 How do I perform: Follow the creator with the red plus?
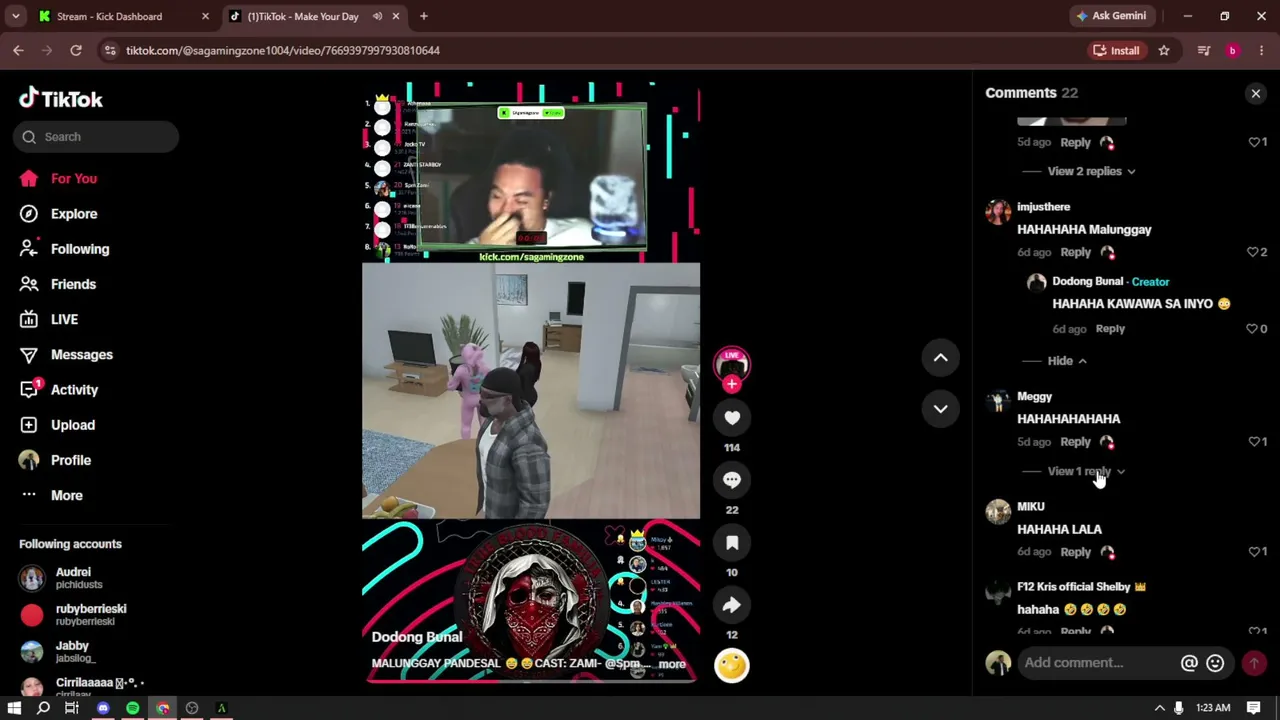click(x=732, y=384)
